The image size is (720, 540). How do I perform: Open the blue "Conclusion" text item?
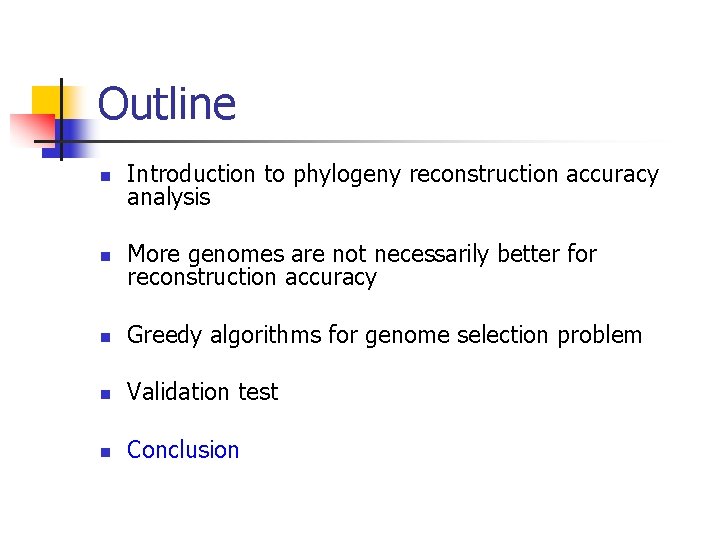(183, 450)
